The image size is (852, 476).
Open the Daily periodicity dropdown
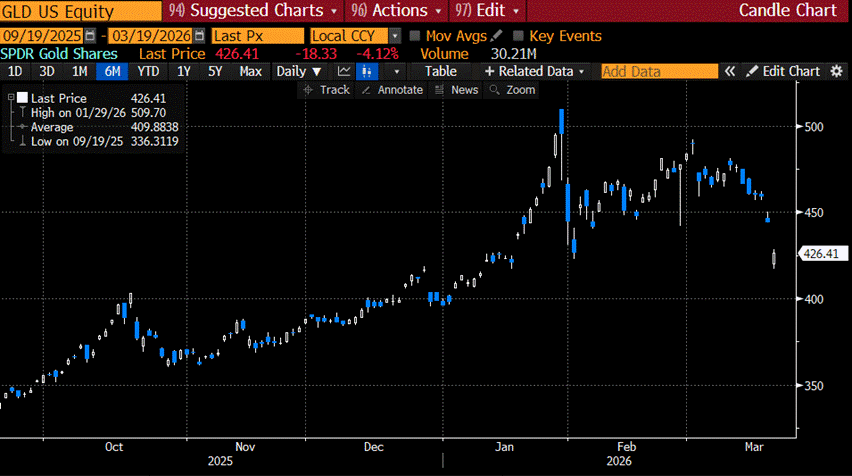coord(299,71)
